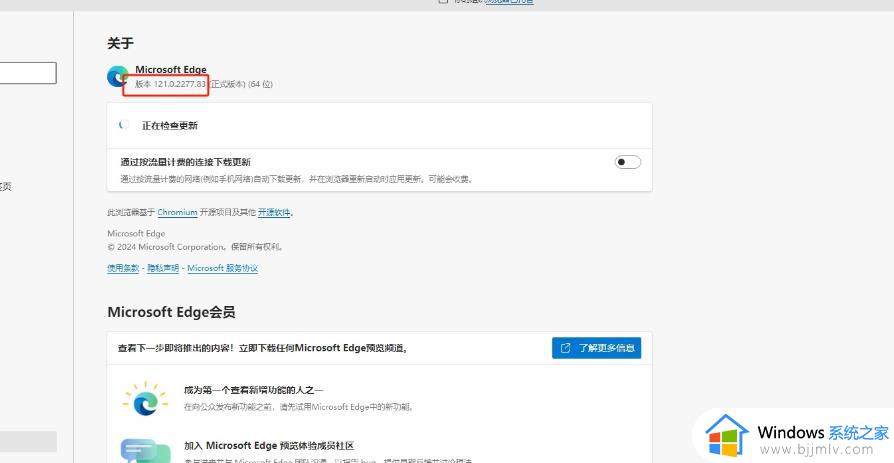Focus the settings search box in sidebar

[x=28, y=73]
